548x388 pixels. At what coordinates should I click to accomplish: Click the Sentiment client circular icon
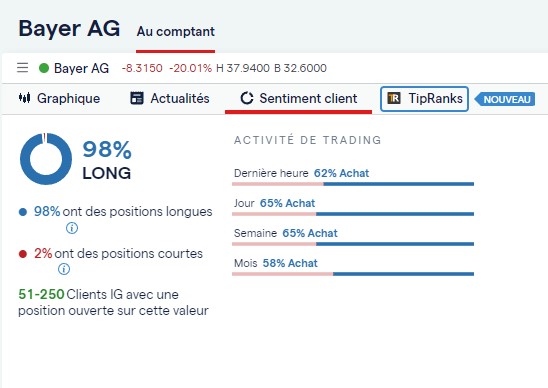point(247,98)
